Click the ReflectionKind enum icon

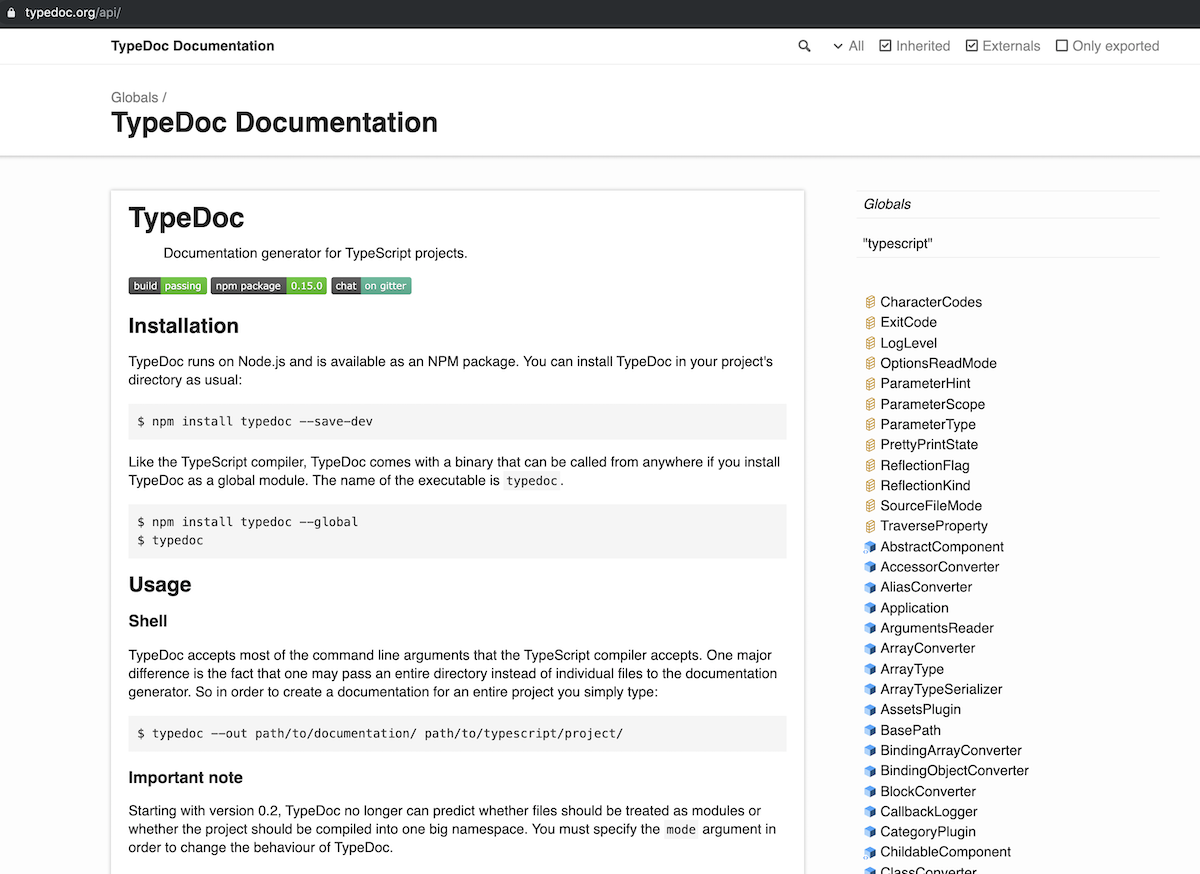click(x=870, y=486)
